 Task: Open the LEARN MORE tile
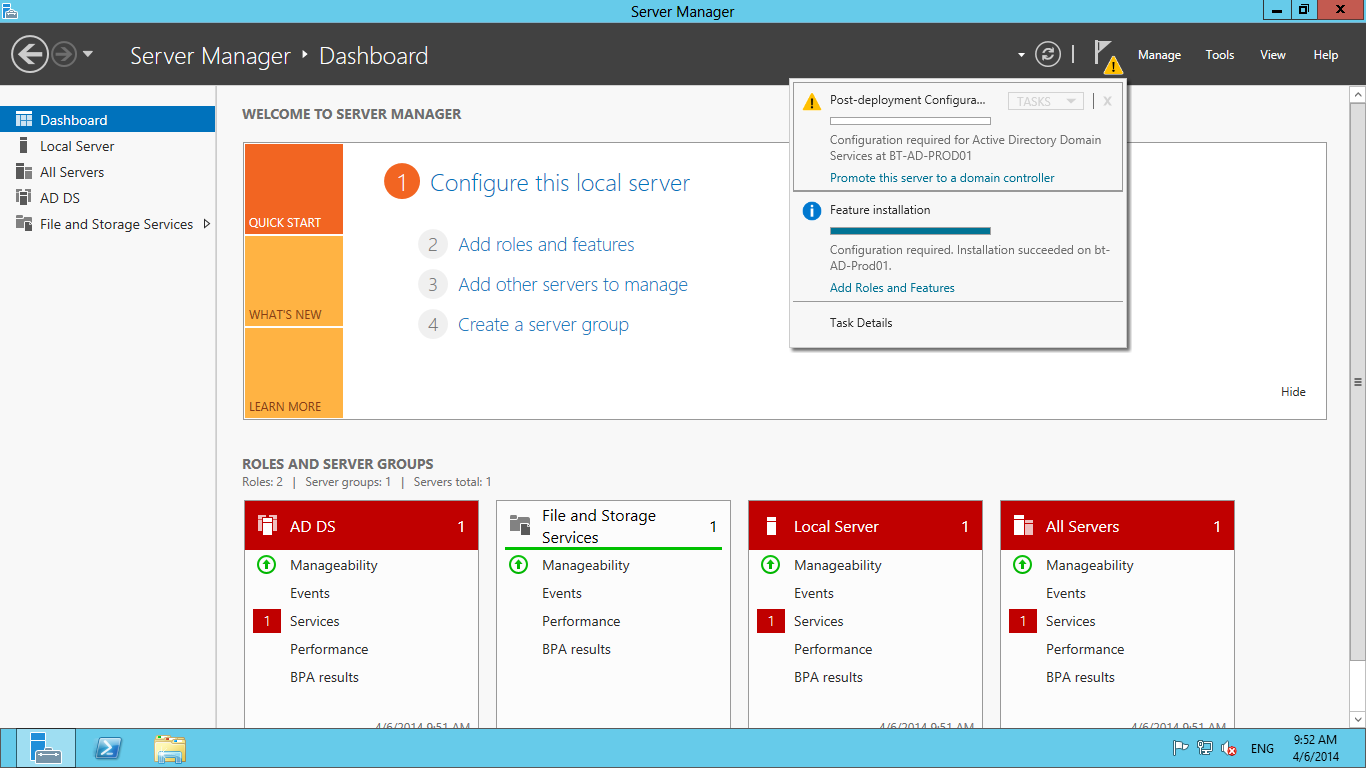tap(293, 373)
